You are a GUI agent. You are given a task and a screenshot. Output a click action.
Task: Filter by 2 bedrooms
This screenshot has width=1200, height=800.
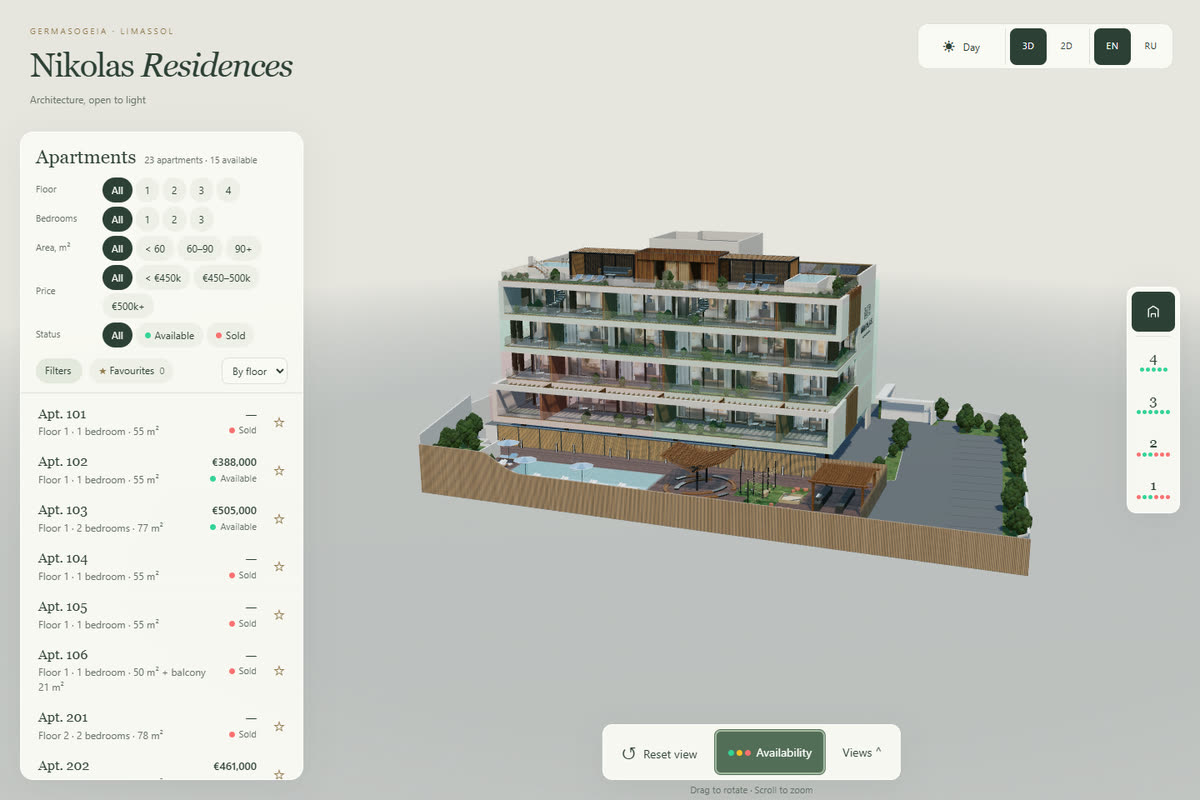pos(174,220)
